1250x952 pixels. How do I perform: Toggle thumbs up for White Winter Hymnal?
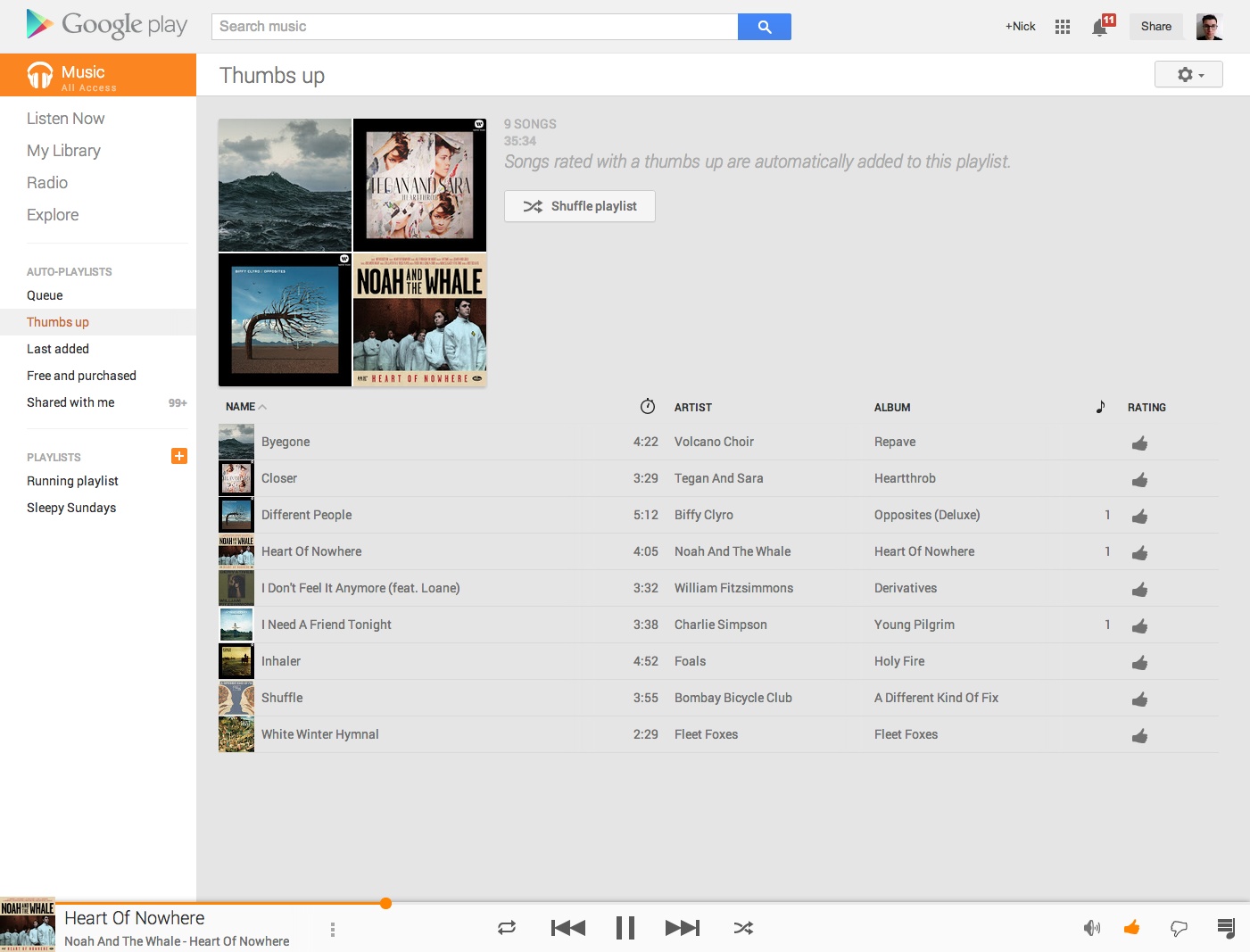(x=1139, y=736)
